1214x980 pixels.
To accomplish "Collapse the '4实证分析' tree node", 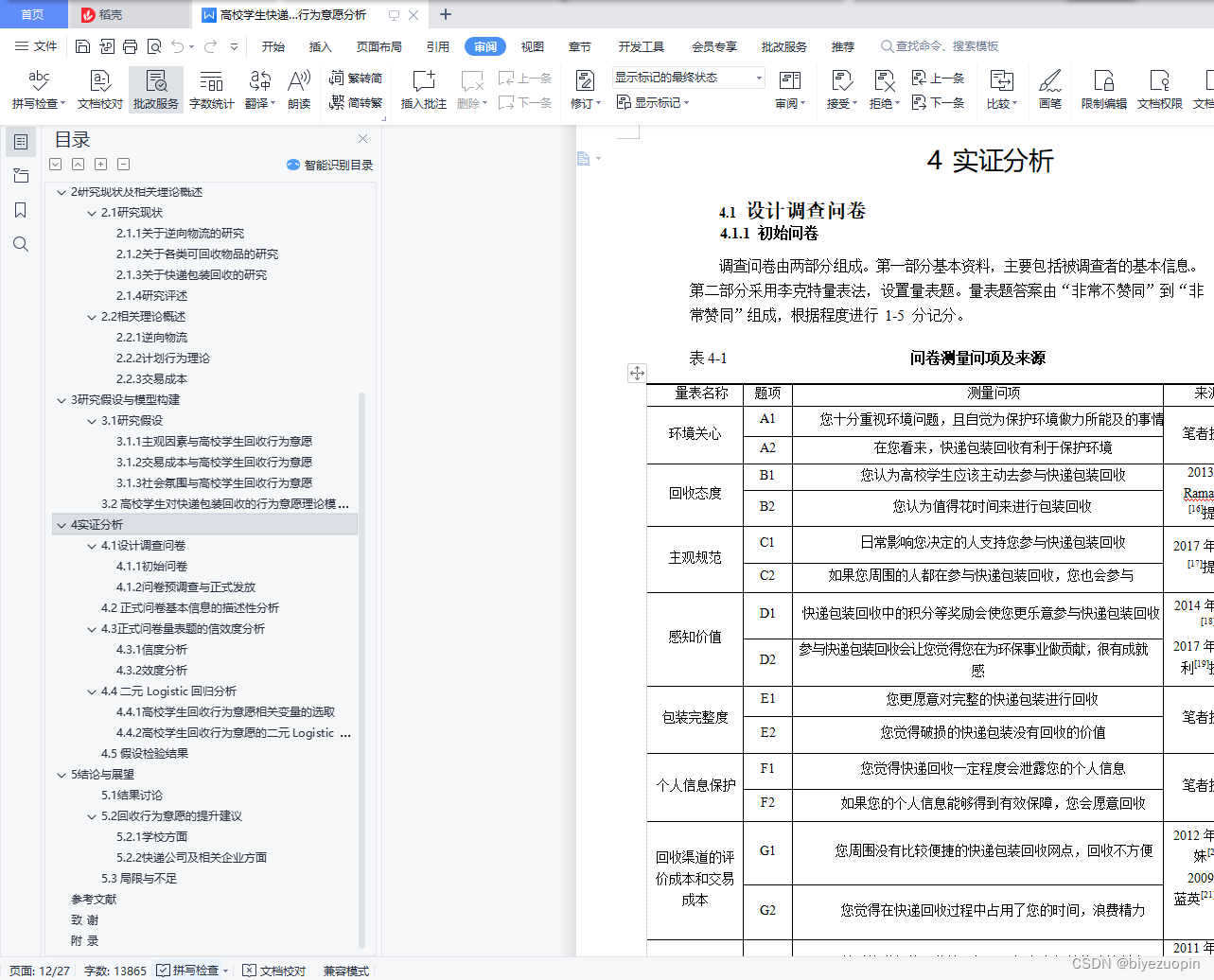I will click(x=62, y=525).
